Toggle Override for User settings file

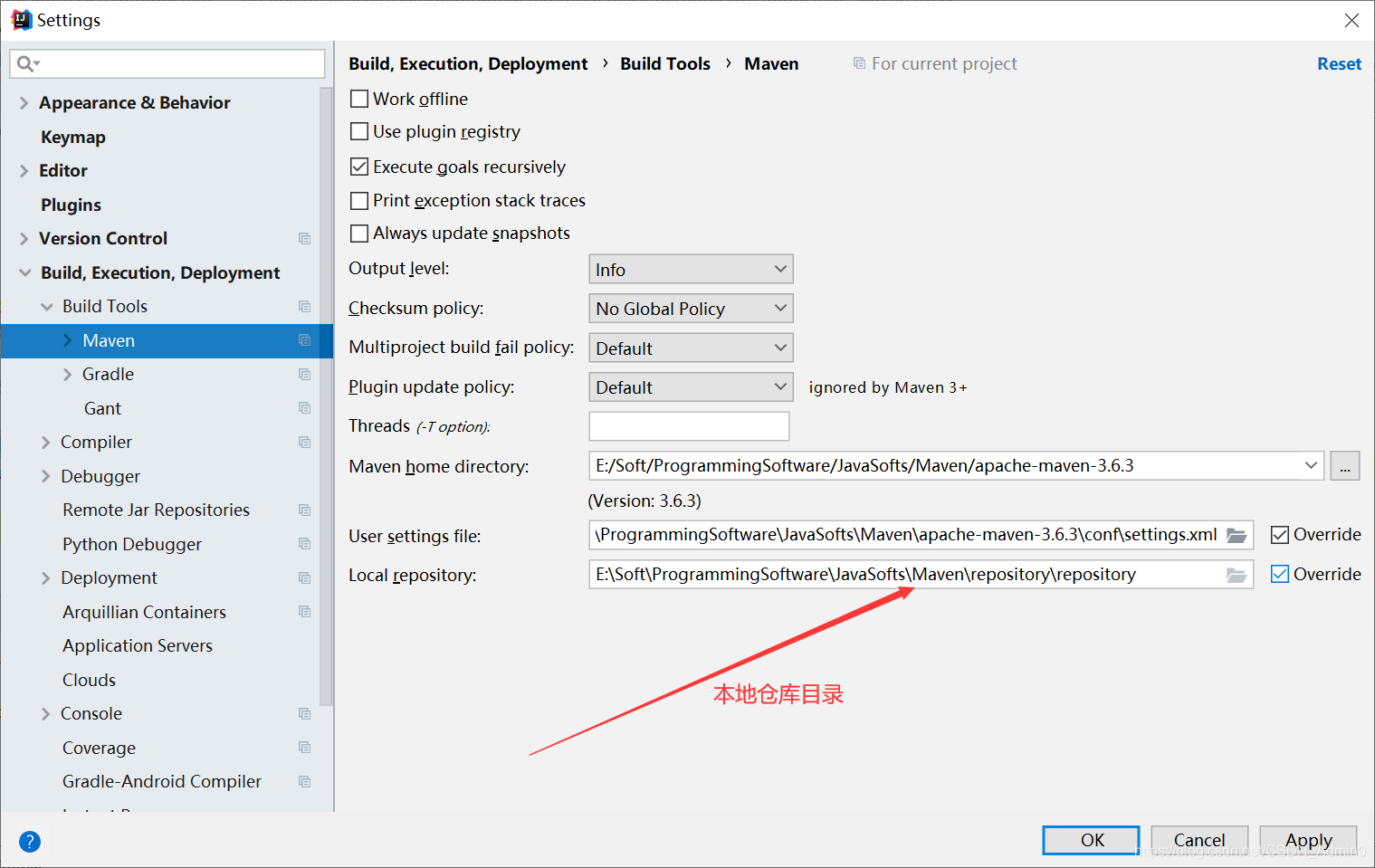(1280, 535)
